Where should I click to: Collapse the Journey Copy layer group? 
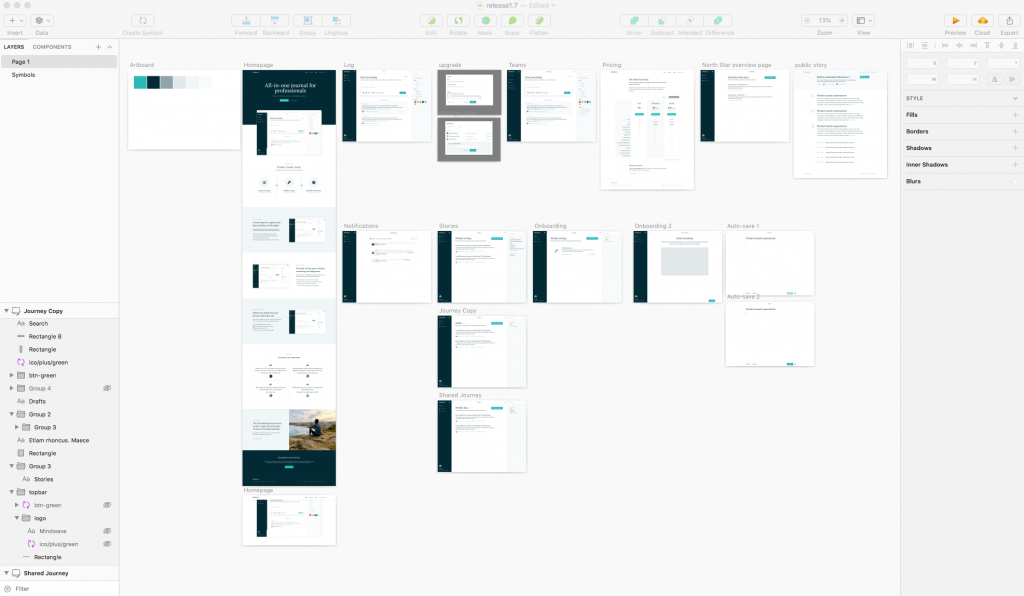pyautogui.click(x=6, y=311)
